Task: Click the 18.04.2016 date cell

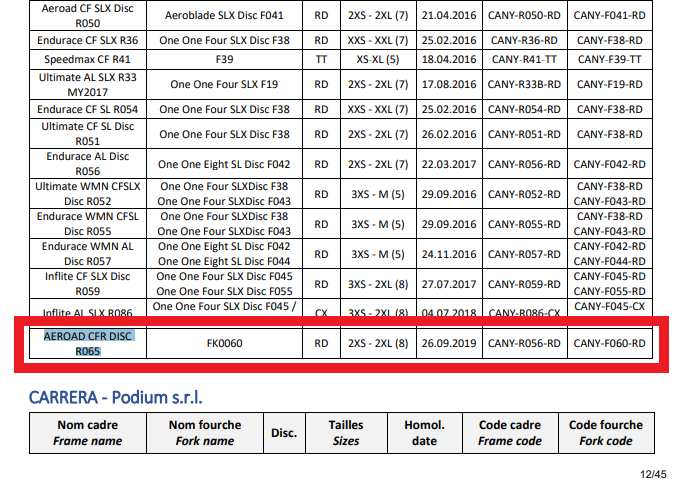Action: pos(449,59)
